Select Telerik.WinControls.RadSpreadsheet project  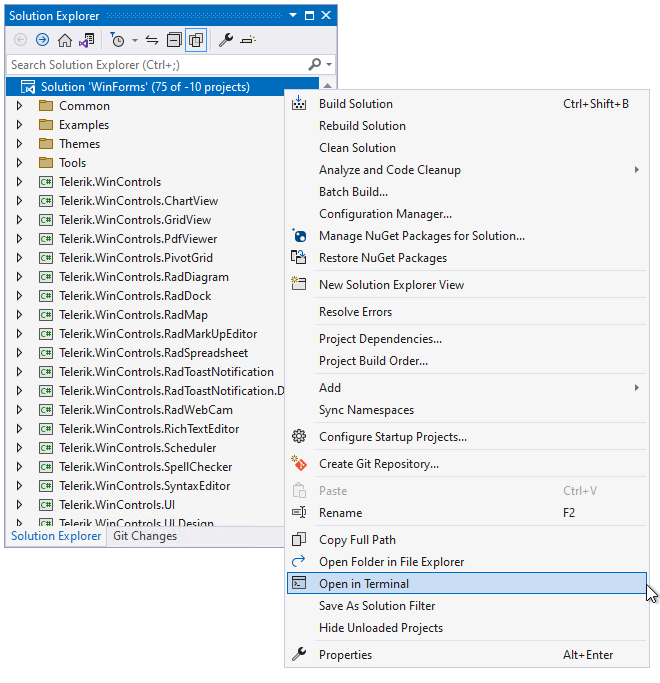(x=153, y=352)
